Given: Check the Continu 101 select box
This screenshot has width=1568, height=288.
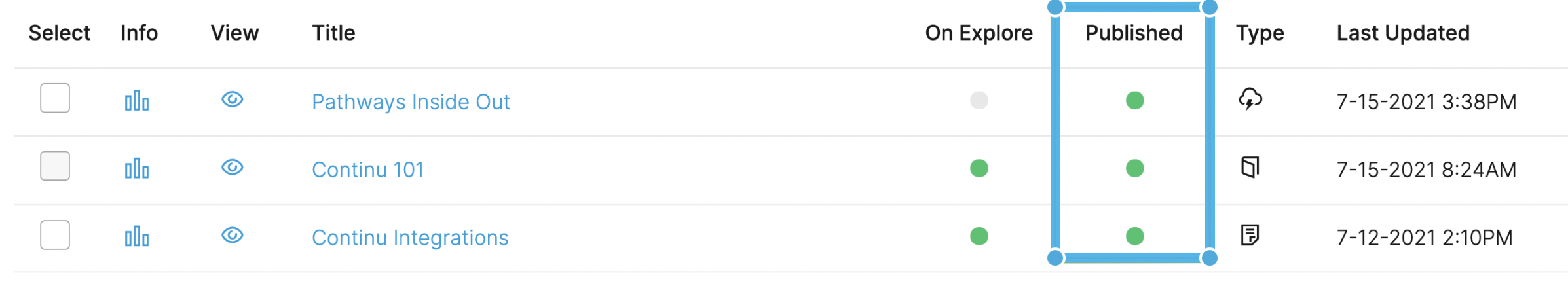Looking at the screenshot, I should pos(55,166).
